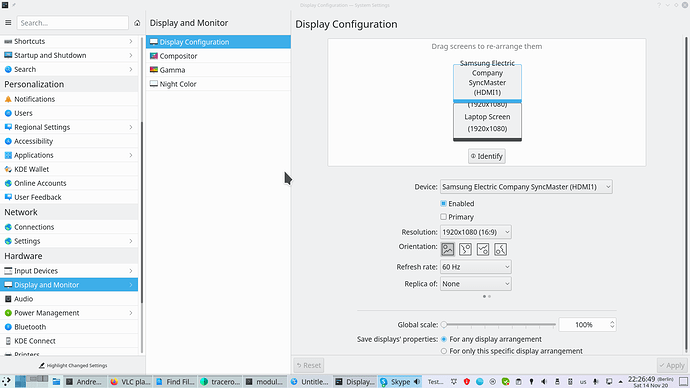Open Accessibility settings
Image resolution: width=690 pixels, height=388 pixels.
[69, 141]
